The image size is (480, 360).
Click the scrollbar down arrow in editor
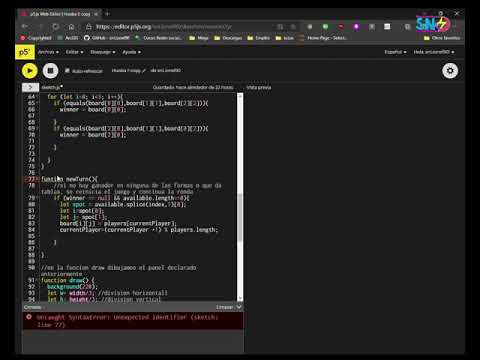[240, 298]
